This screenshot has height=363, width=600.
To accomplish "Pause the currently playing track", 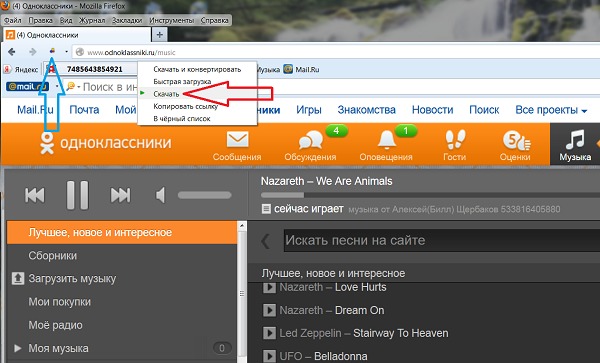I will click(78, 195).
